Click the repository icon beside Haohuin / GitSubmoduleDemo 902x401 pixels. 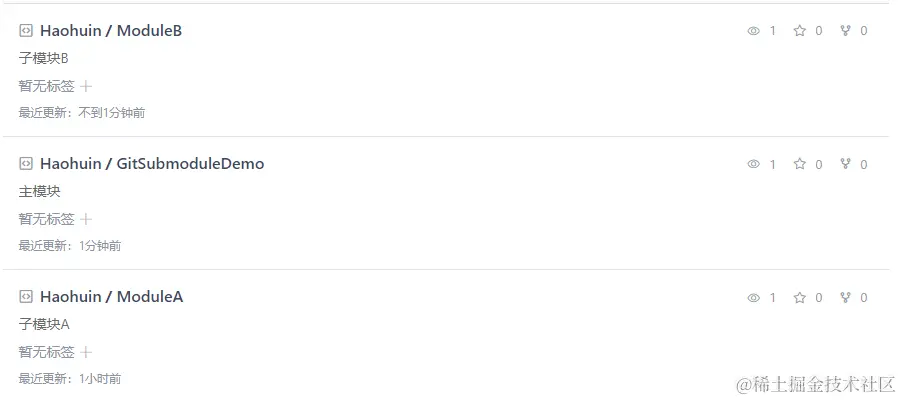tap(25, 164)
